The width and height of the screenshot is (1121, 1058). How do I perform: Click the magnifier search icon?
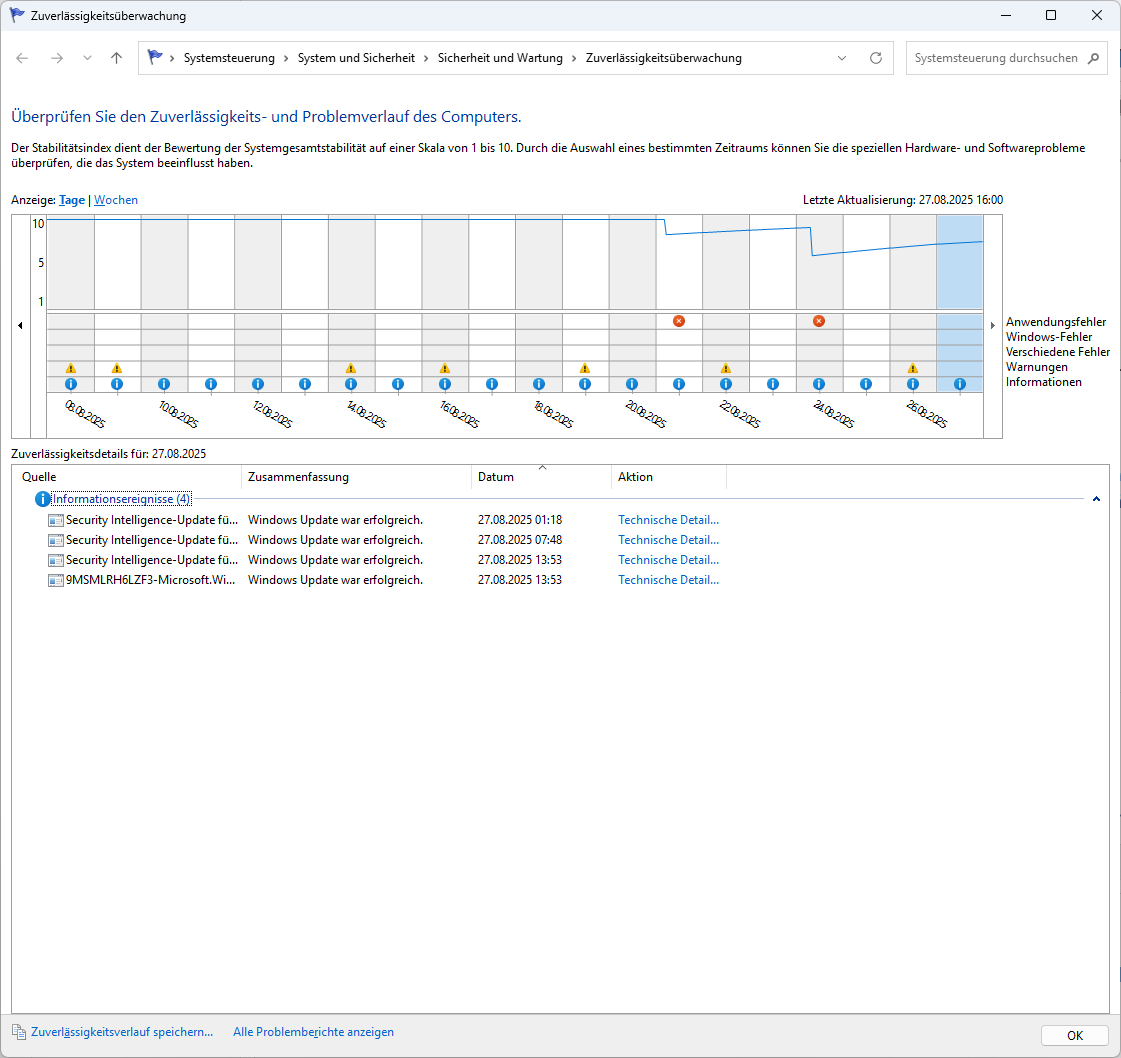[1093, 58]
